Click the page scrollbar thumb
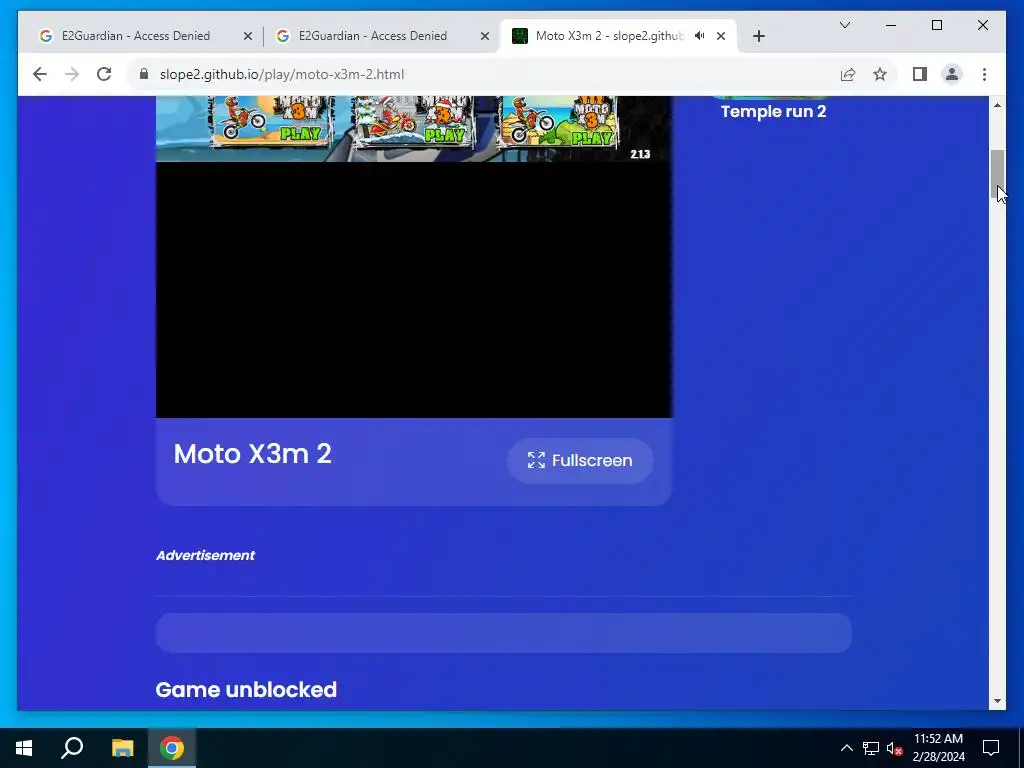Viewport: 1024px width, 768px height. click(997, 174)
